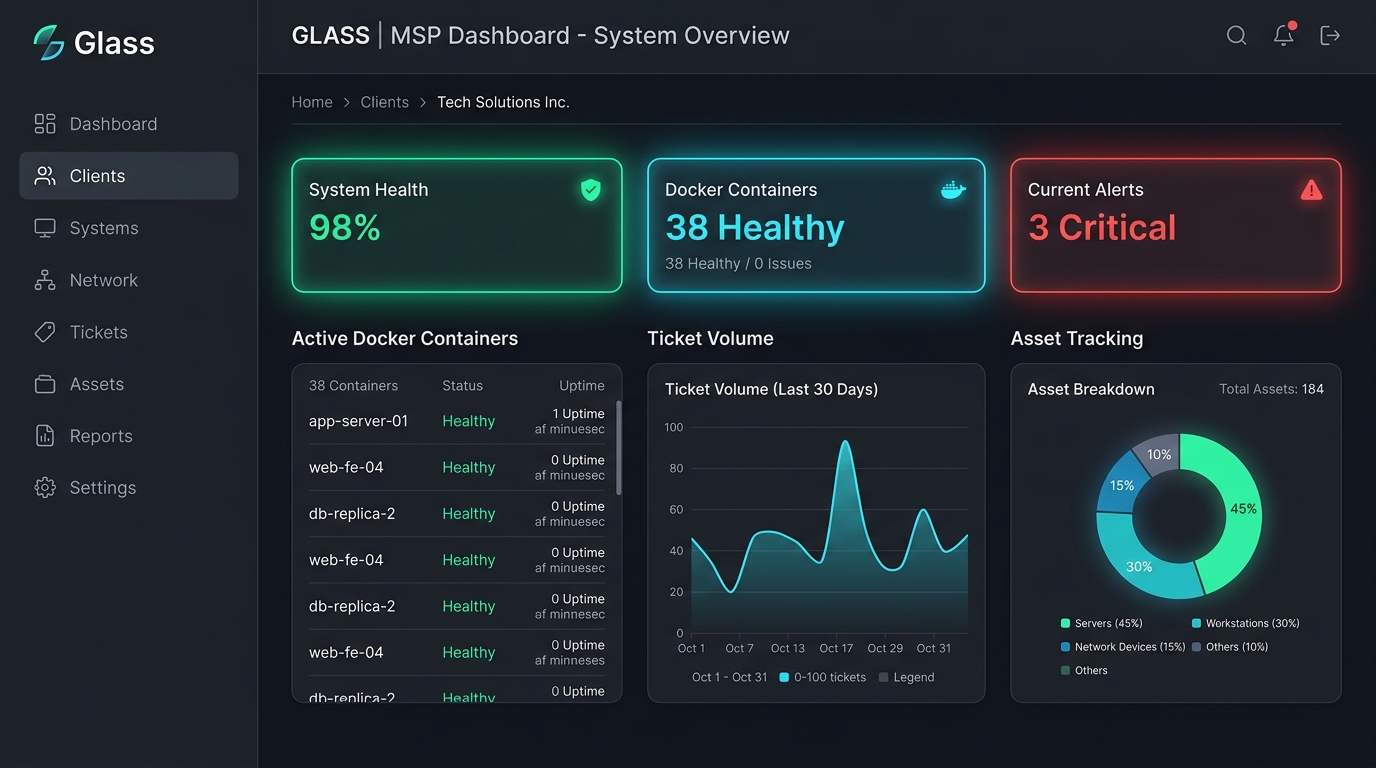Click the 10% gray donut segment
This screenshot has width=1376, height=768.
1158,456
